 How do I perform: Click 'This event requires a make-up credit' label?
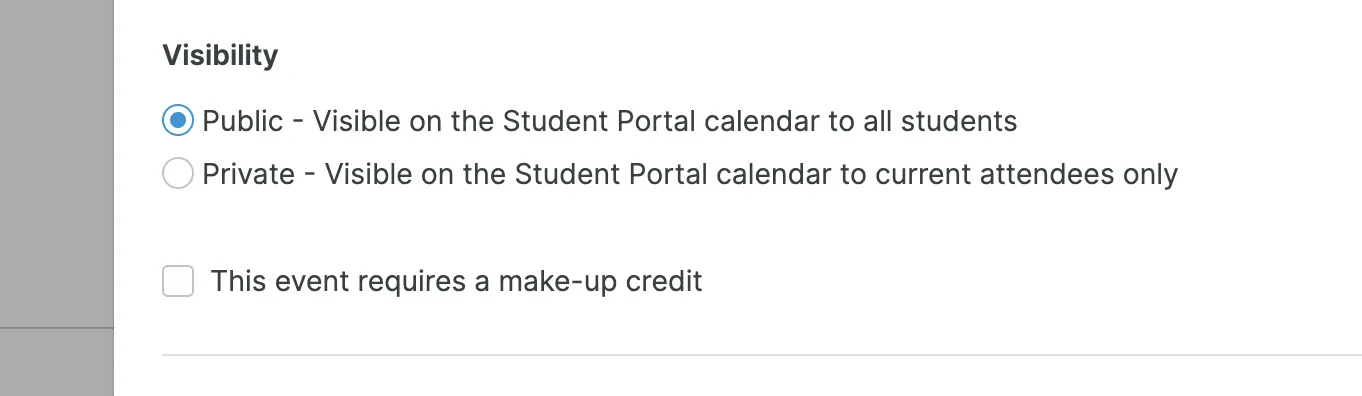click(456, 281)
